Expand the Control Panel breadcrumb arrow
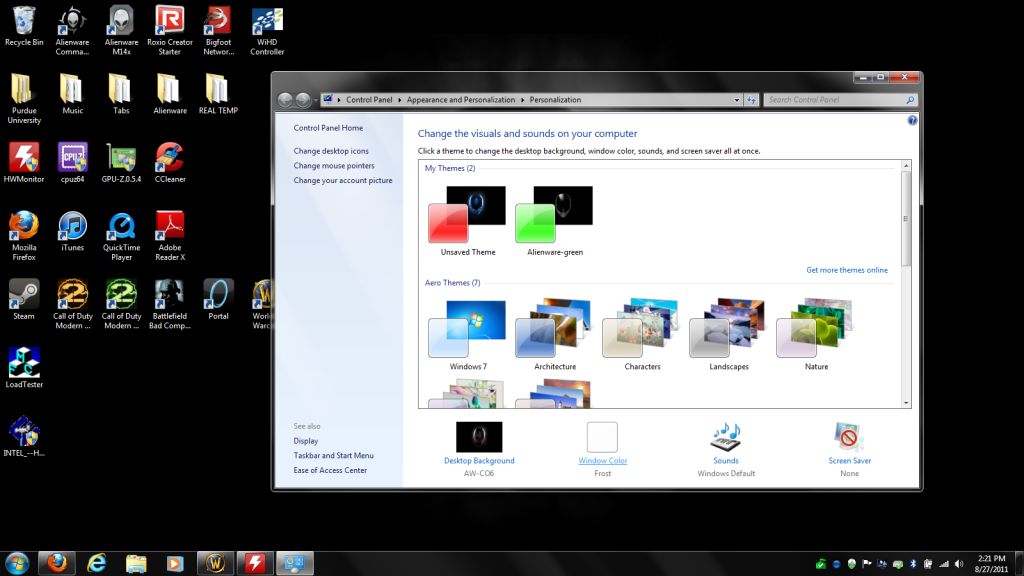1024x576 pixels. point(400,100)
